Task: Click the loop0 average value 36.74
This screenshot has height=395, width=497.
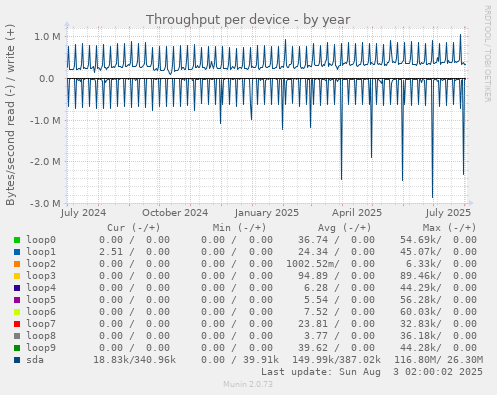Action: point(313,240)
